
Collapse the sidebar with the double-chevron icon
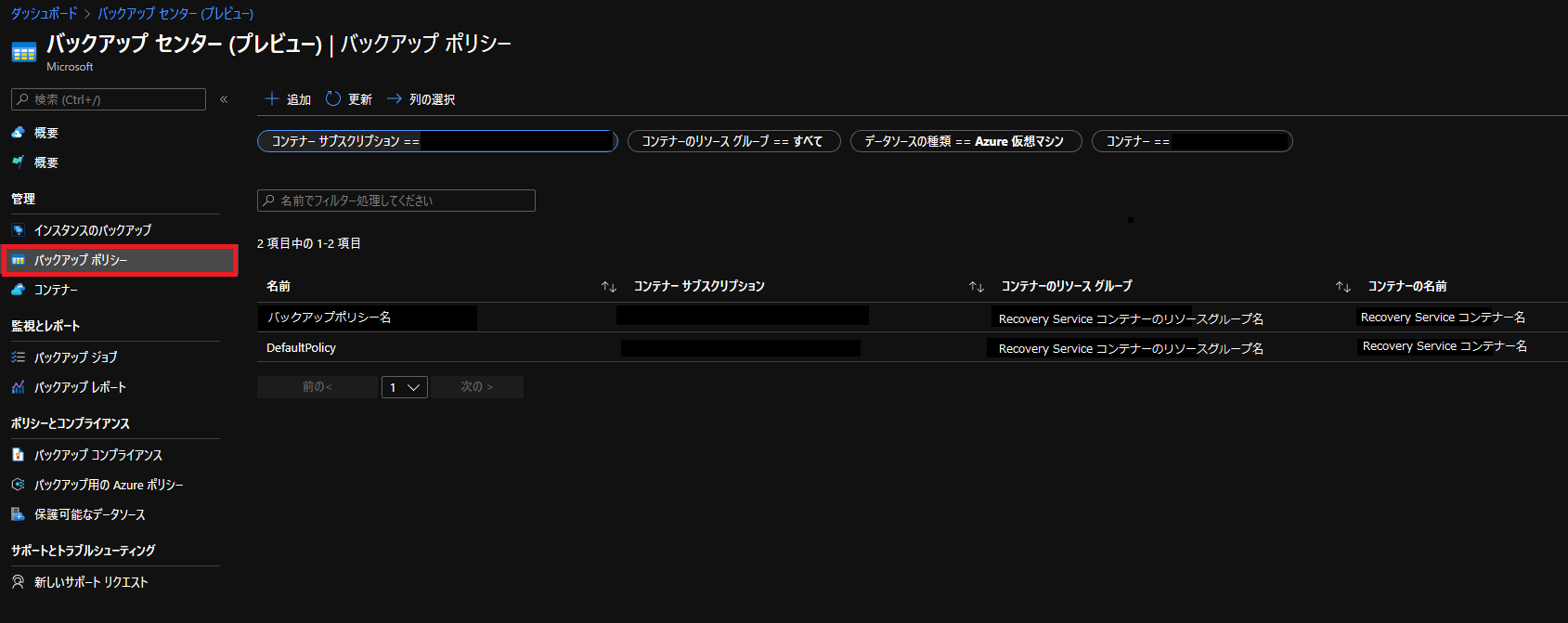[224, 99]
